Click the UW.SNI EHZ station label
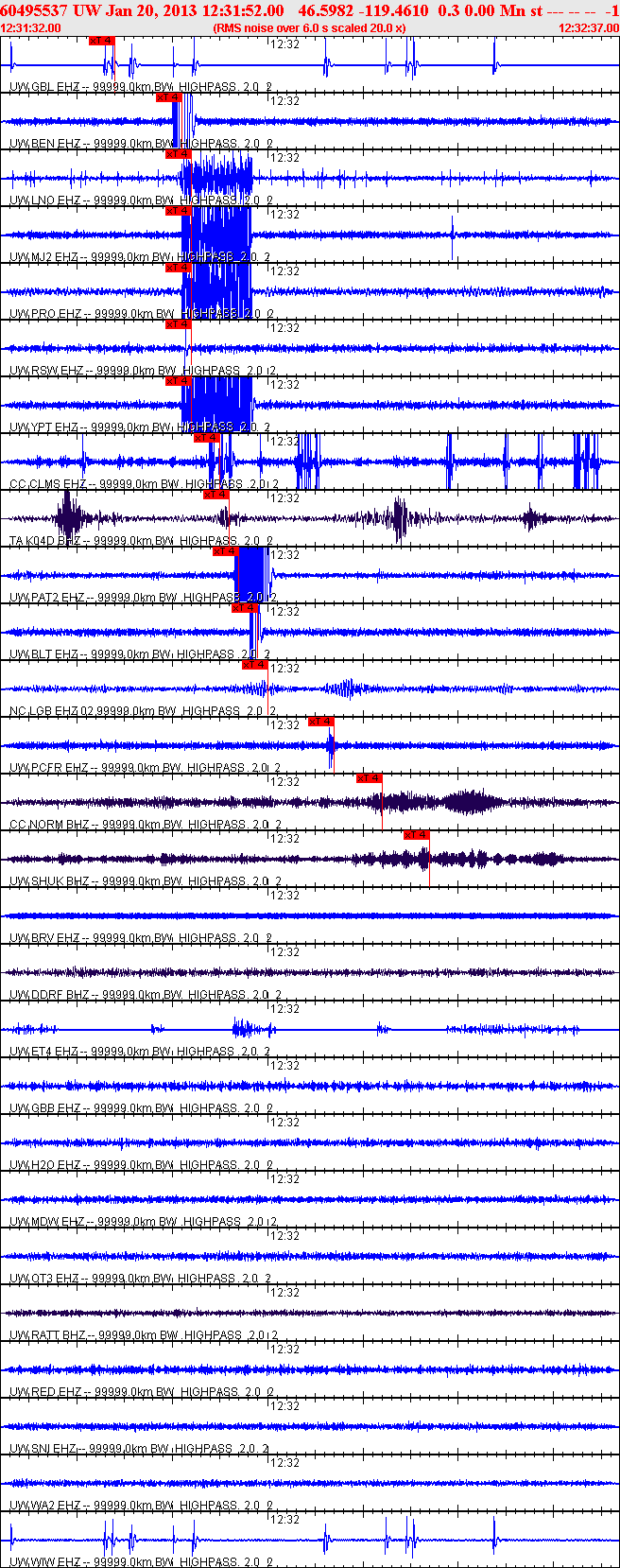This screenshot has width=620, height=1568. [43, 1449]
